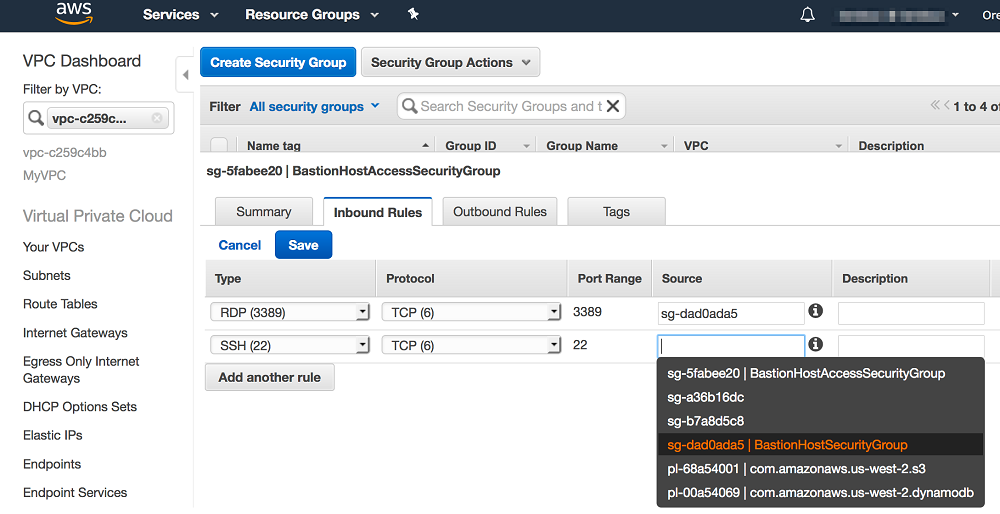Click the AWS logo home icon
Image resolution: width=1000 pixels, height=514 pixels.
click(x=74, y=13)
